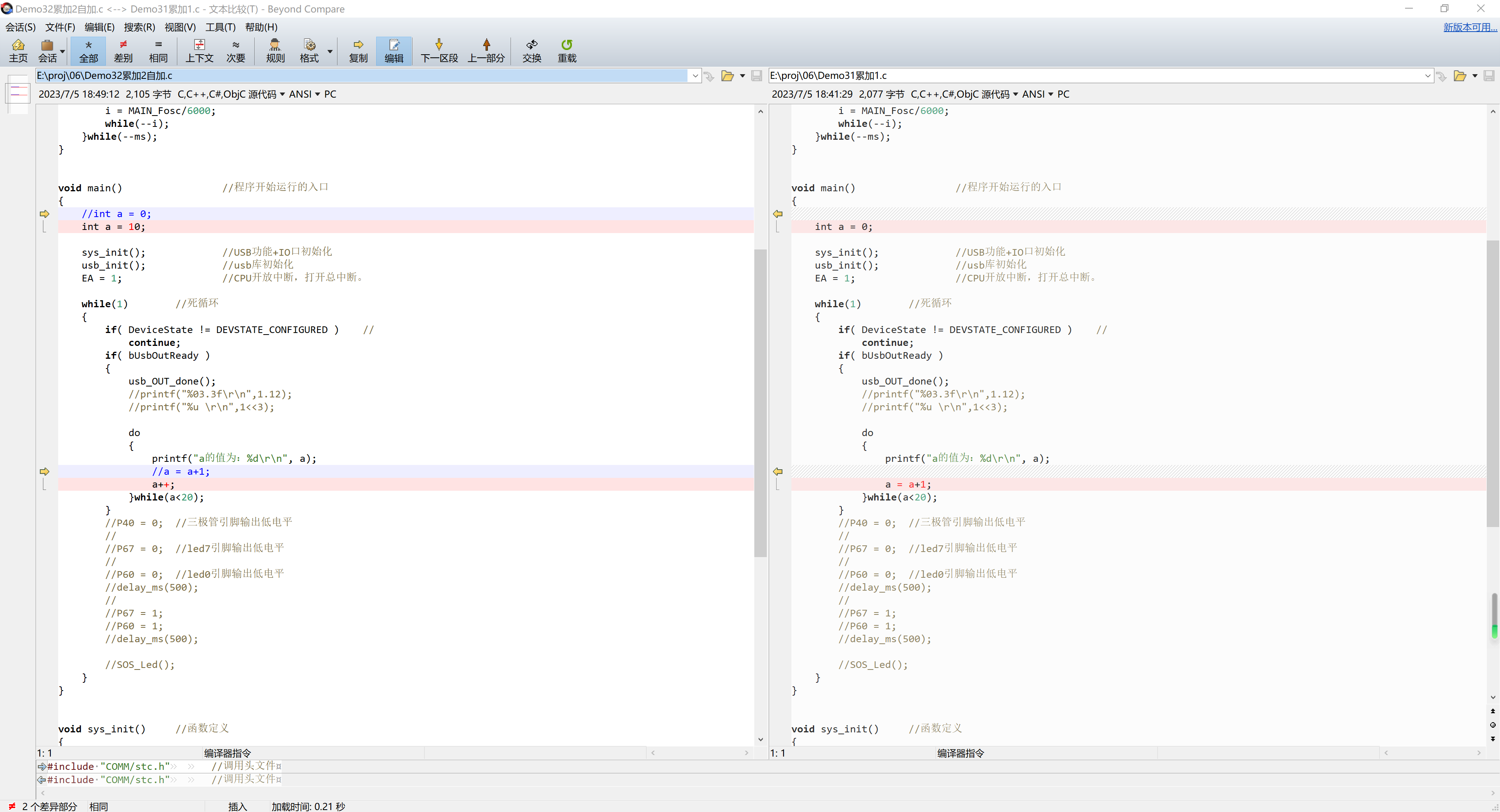The width and height of the screenshot is (1500, 812).
Task: Open the 规则 rules dialog
Action: tap(275, 51)
